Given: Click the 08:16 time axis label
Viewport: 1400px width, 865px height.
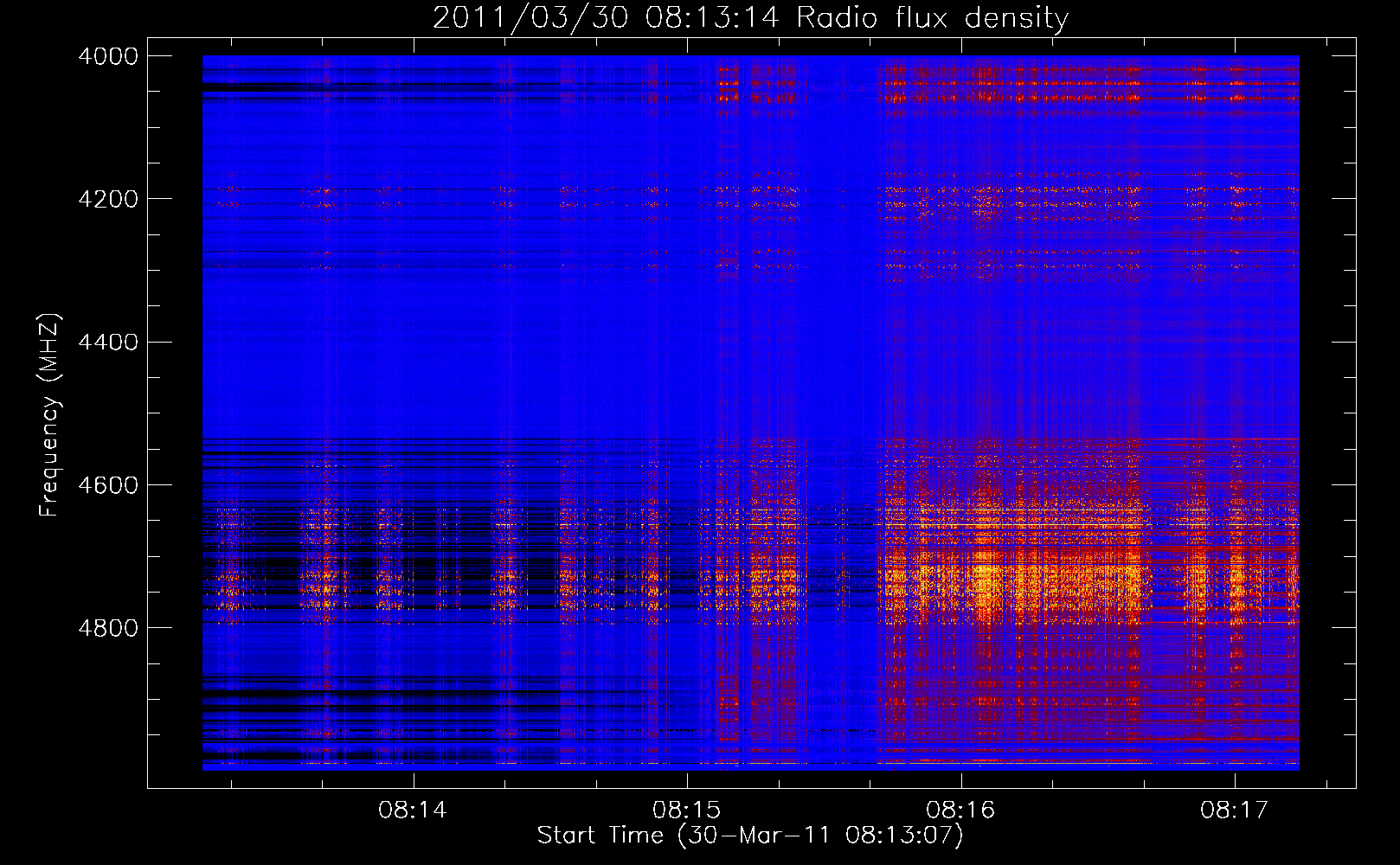Looking at the screenshot, I should 960,811.
